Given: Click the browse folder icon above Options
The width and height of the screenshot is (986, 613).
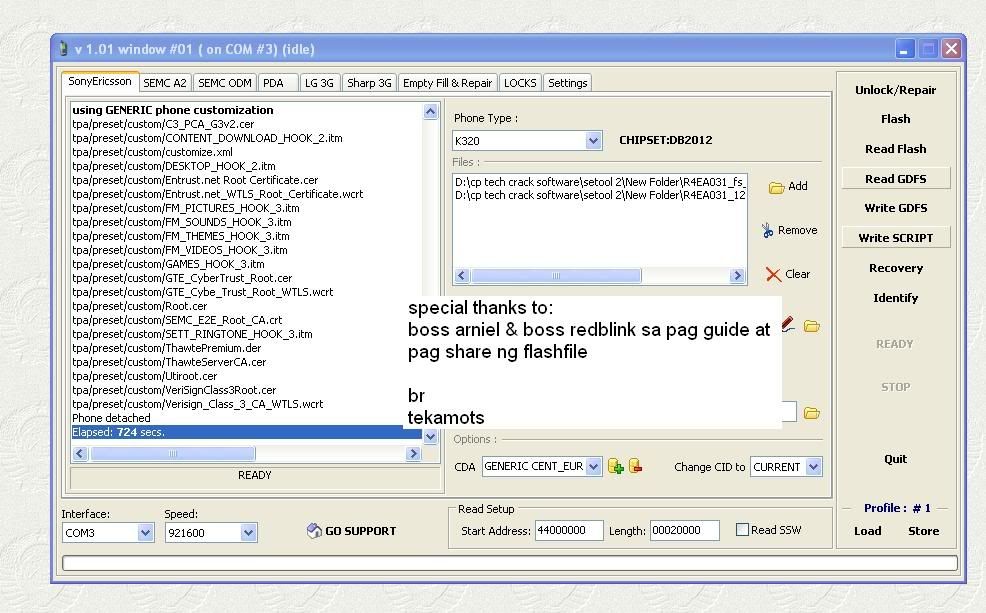Looking at the screenshot, I should 812,412.
